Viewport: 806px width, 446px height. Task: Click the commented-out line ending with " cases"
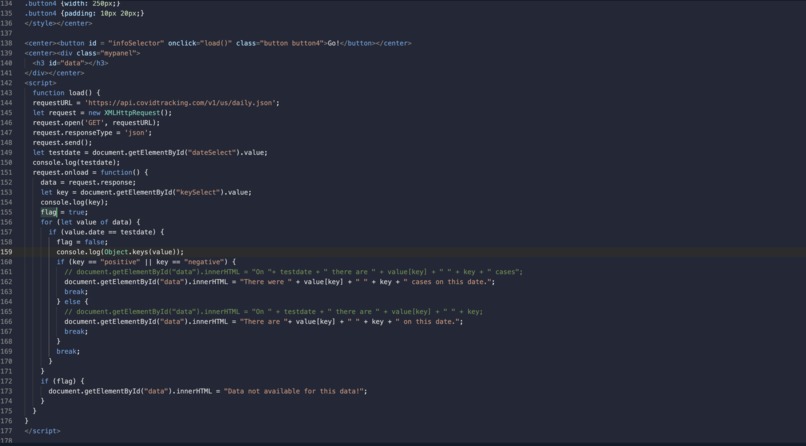click(x=293, y=272)
